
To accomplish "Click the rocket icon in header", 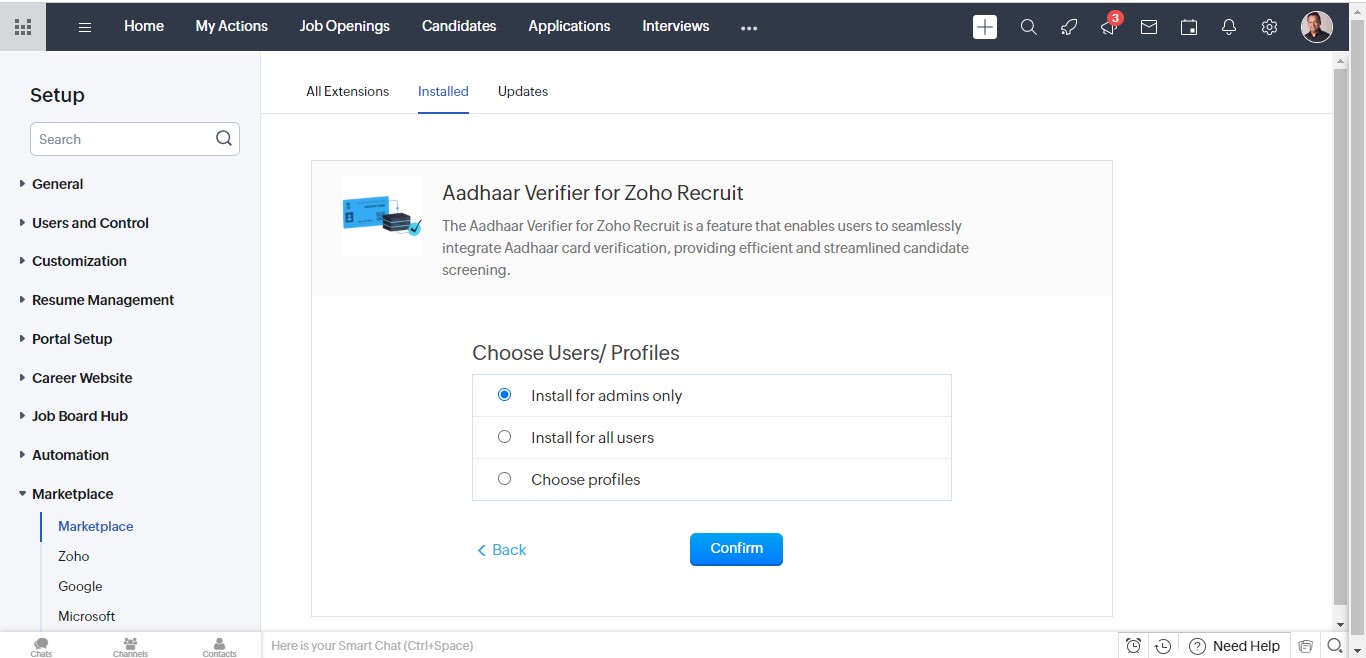I will click(1069, 27).
